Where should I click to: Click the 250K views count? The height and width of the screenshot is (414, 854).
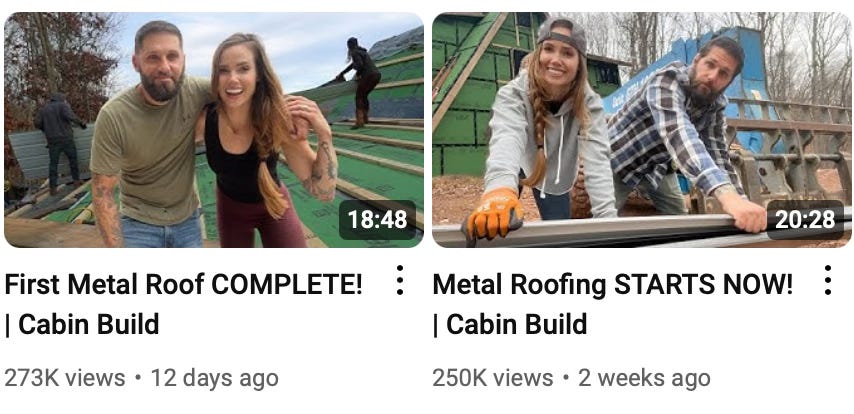coord(493,378)
